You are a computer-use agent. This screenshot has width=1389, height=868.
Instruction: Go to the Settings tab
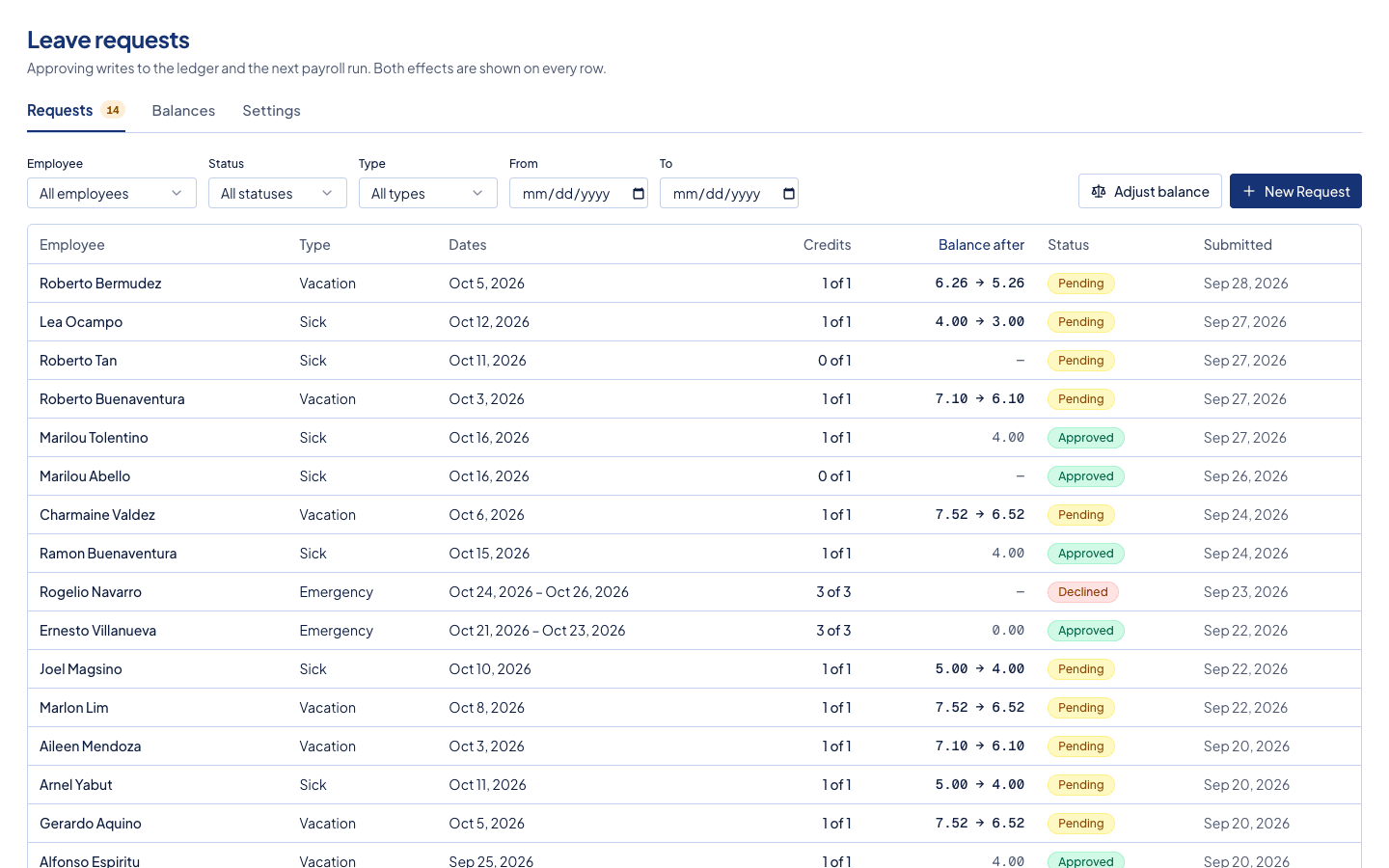pos(272,111)
